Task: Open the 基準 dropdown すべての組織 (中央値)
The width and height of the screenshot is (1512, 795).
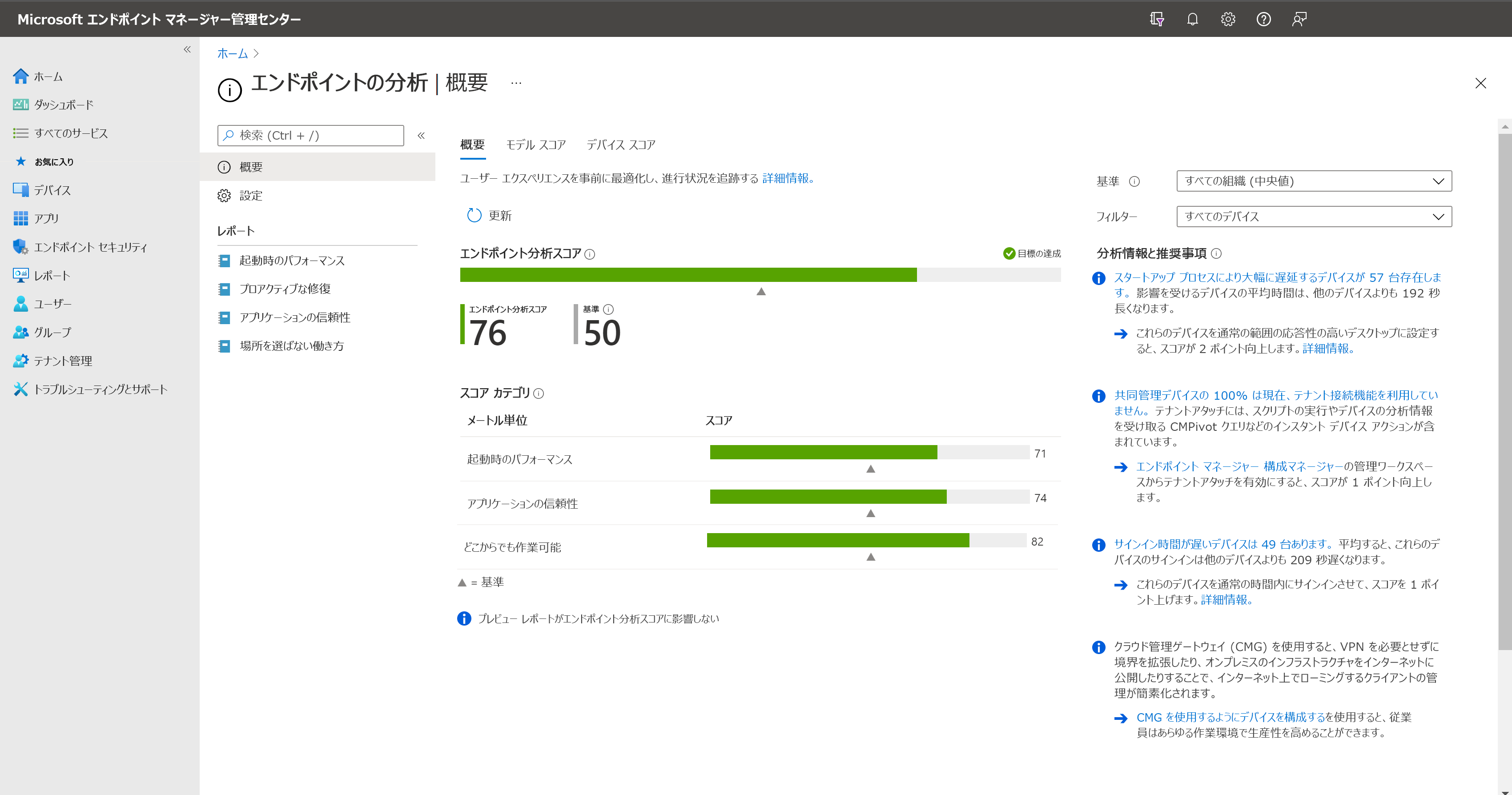Action: tap(1314, 181)
